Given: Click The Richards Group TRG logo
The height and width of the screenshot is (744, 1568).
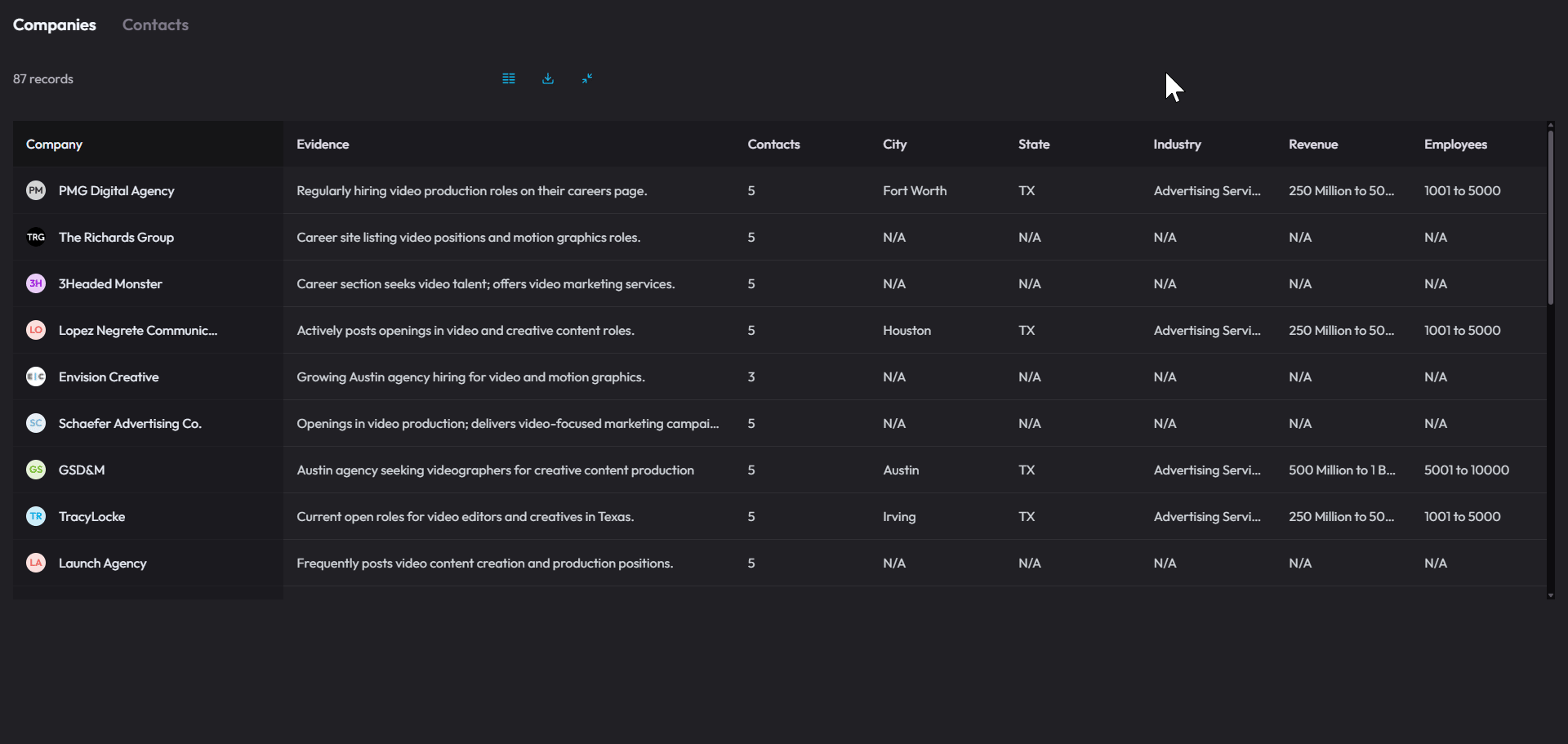Looking at the screenshot, I should pyautogui.click(x=36, y=237).
